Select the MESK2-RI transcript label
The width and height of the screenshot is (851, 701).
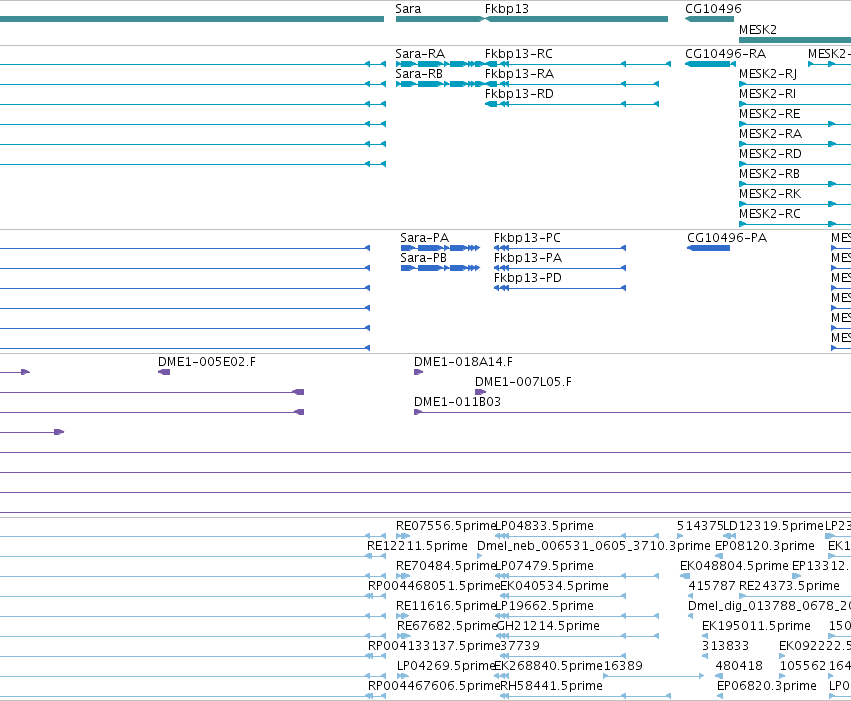point(767,94)
